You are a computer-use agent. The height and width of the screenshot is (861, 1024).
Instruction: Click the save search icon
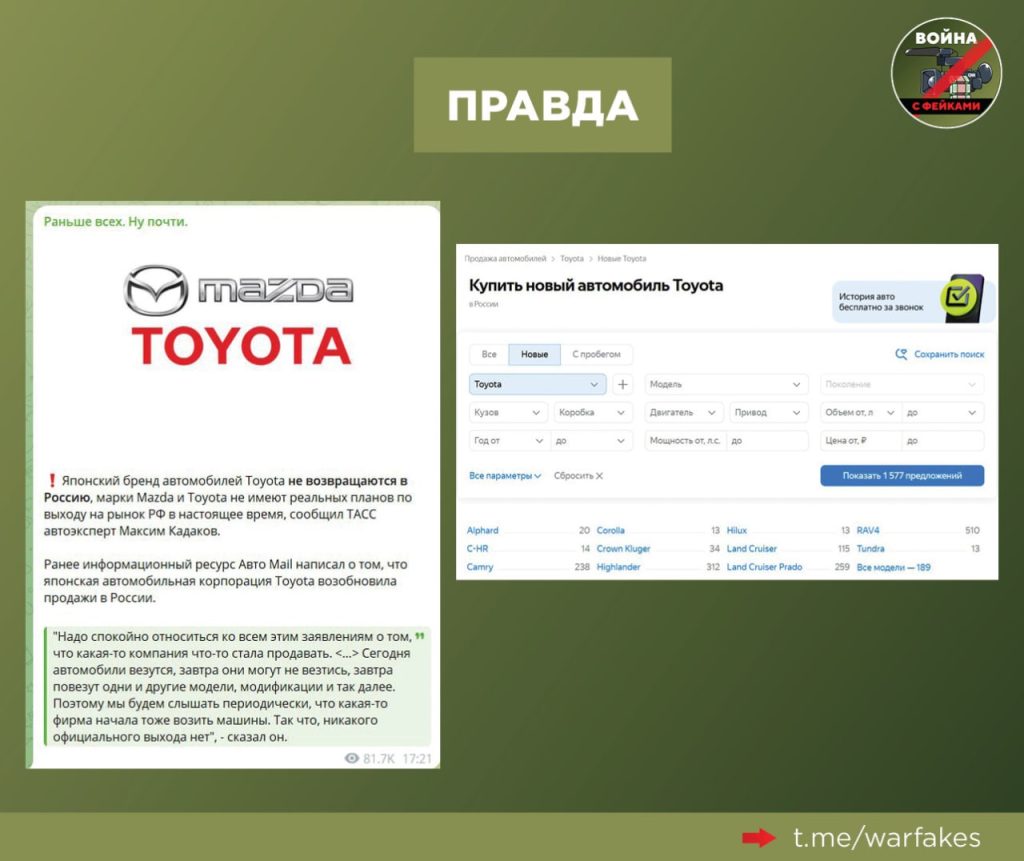(x=901, y=354)
